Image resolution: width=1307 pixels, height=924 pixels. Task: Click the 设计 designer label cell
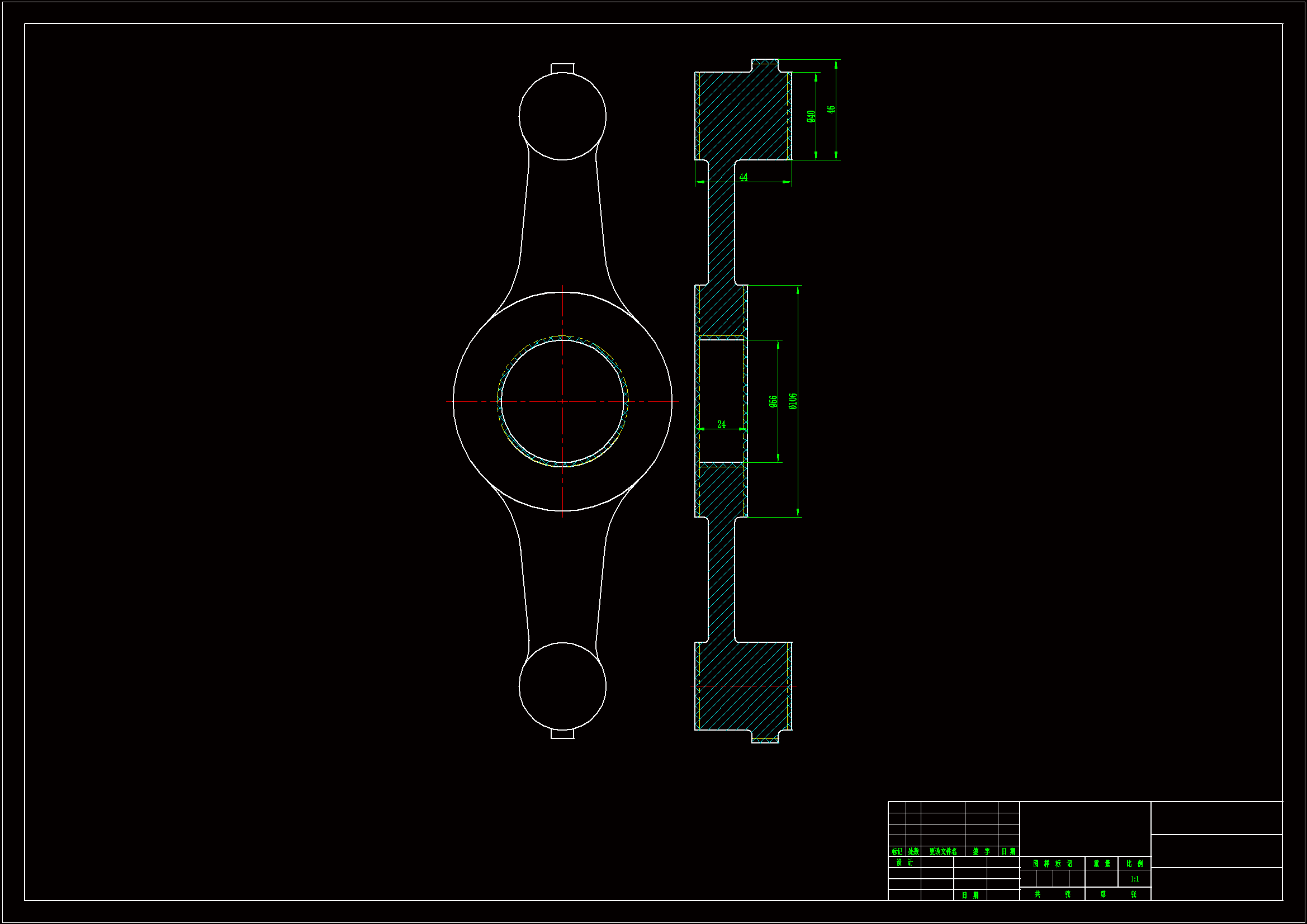[905, 863]
